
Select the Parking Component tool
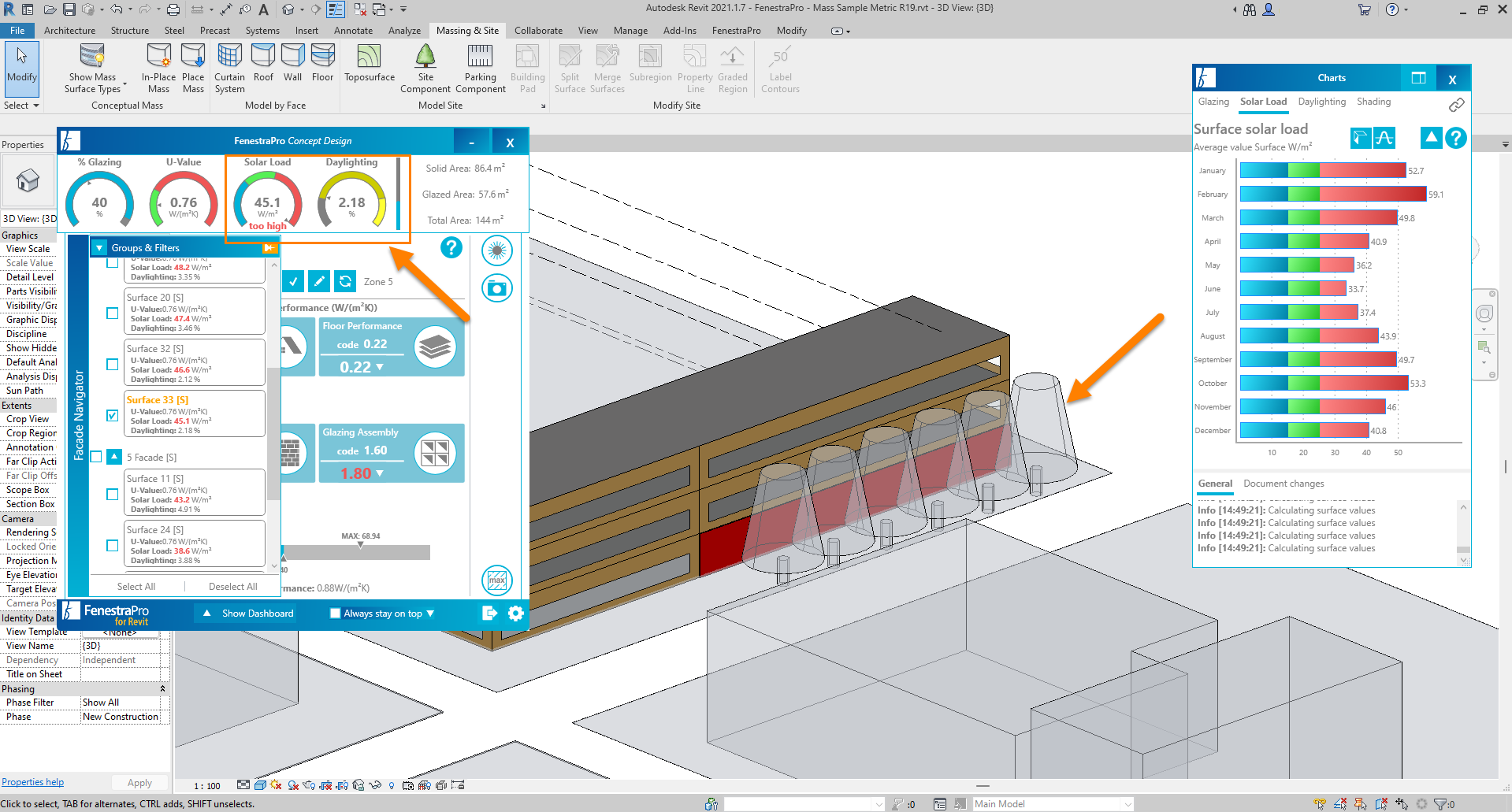click(480, 69)
